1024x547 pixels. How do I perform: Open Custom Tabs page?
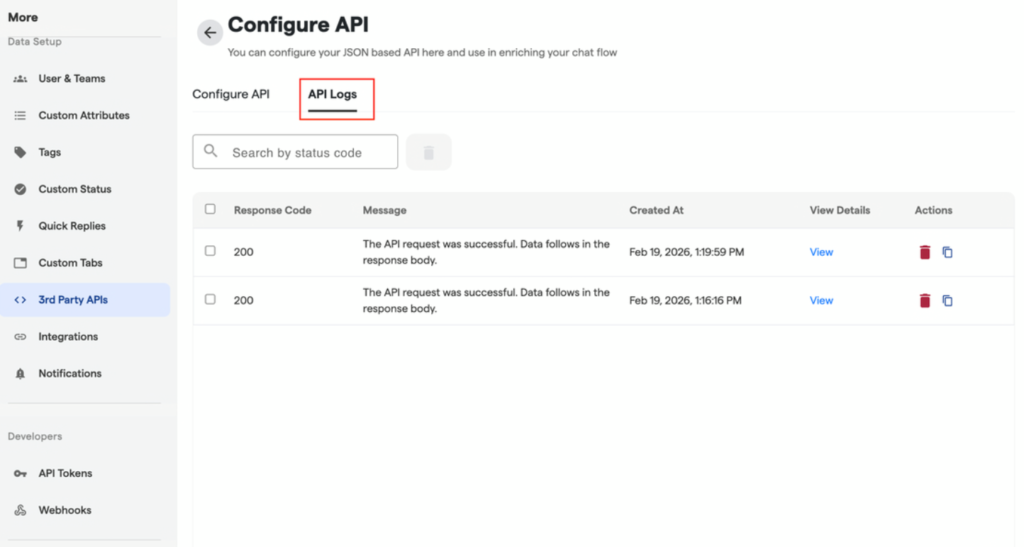tap(71, 263)
